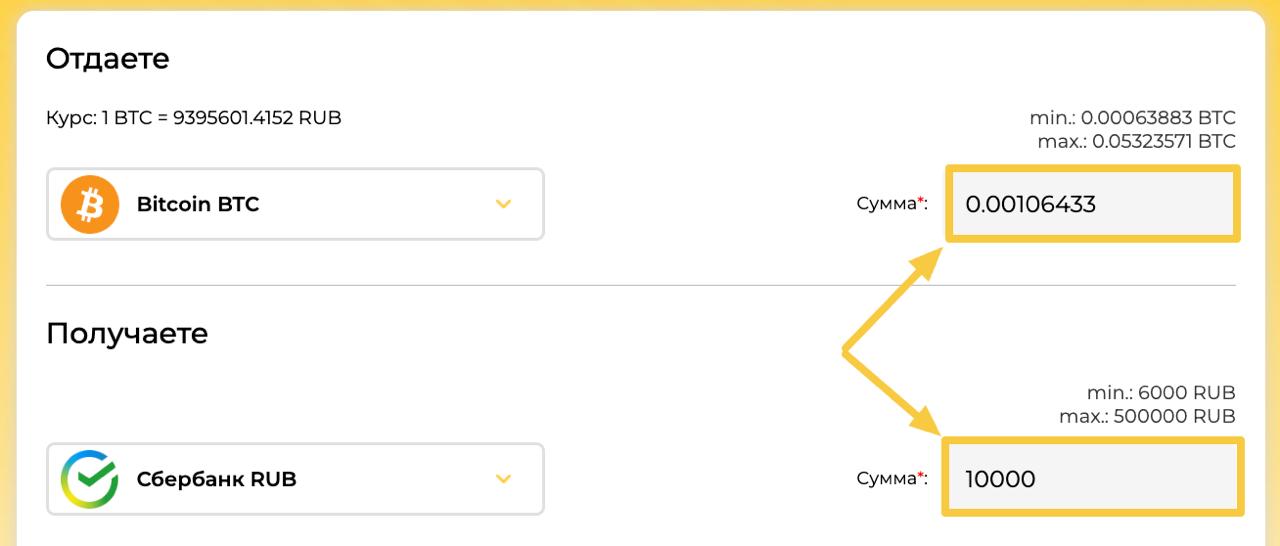1280x546 pixels.
Task: Focus the RUB amount field showing 10000
Action: click(x=1092, y=478)
